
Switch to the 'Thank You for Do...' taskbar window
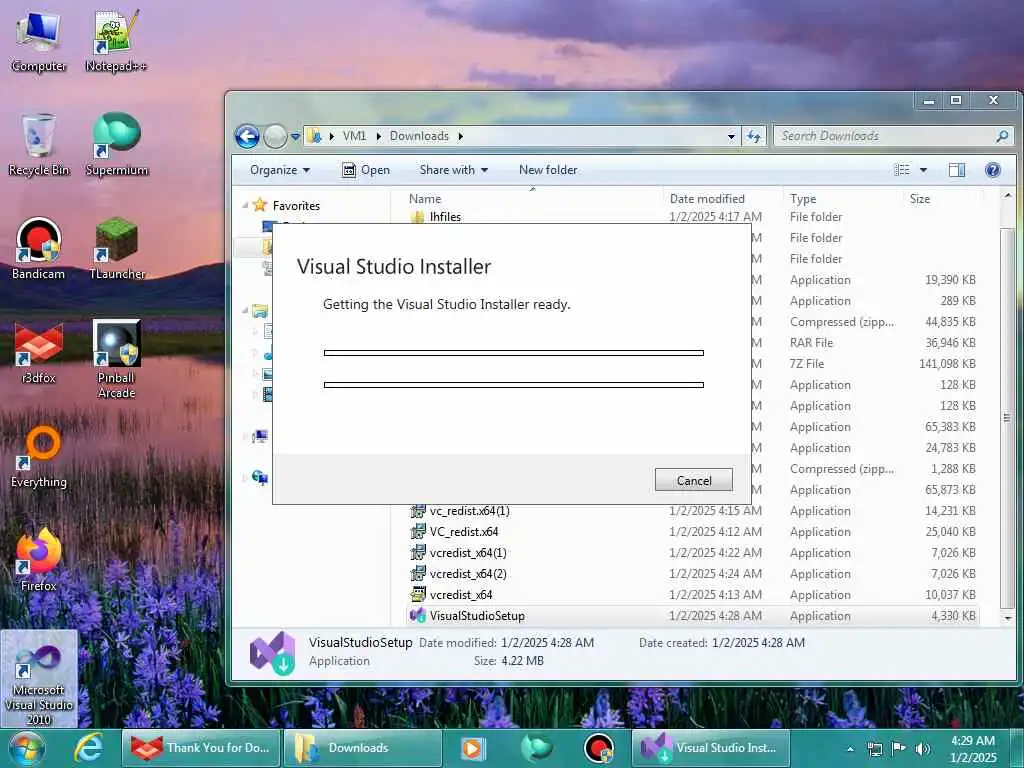[x=200, y=748]
